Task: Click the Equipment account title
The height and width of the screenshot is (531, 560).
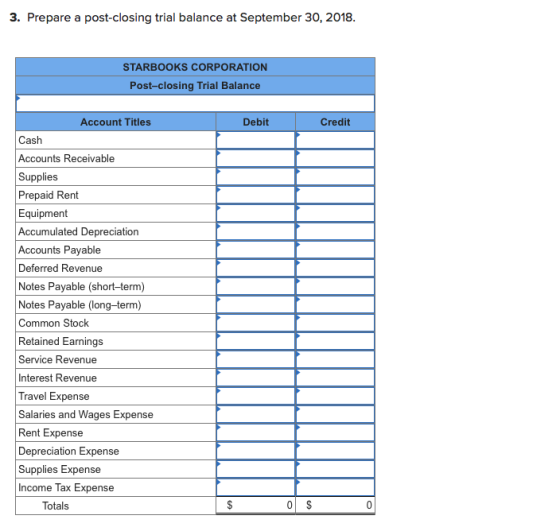Action: click(43, 214)
